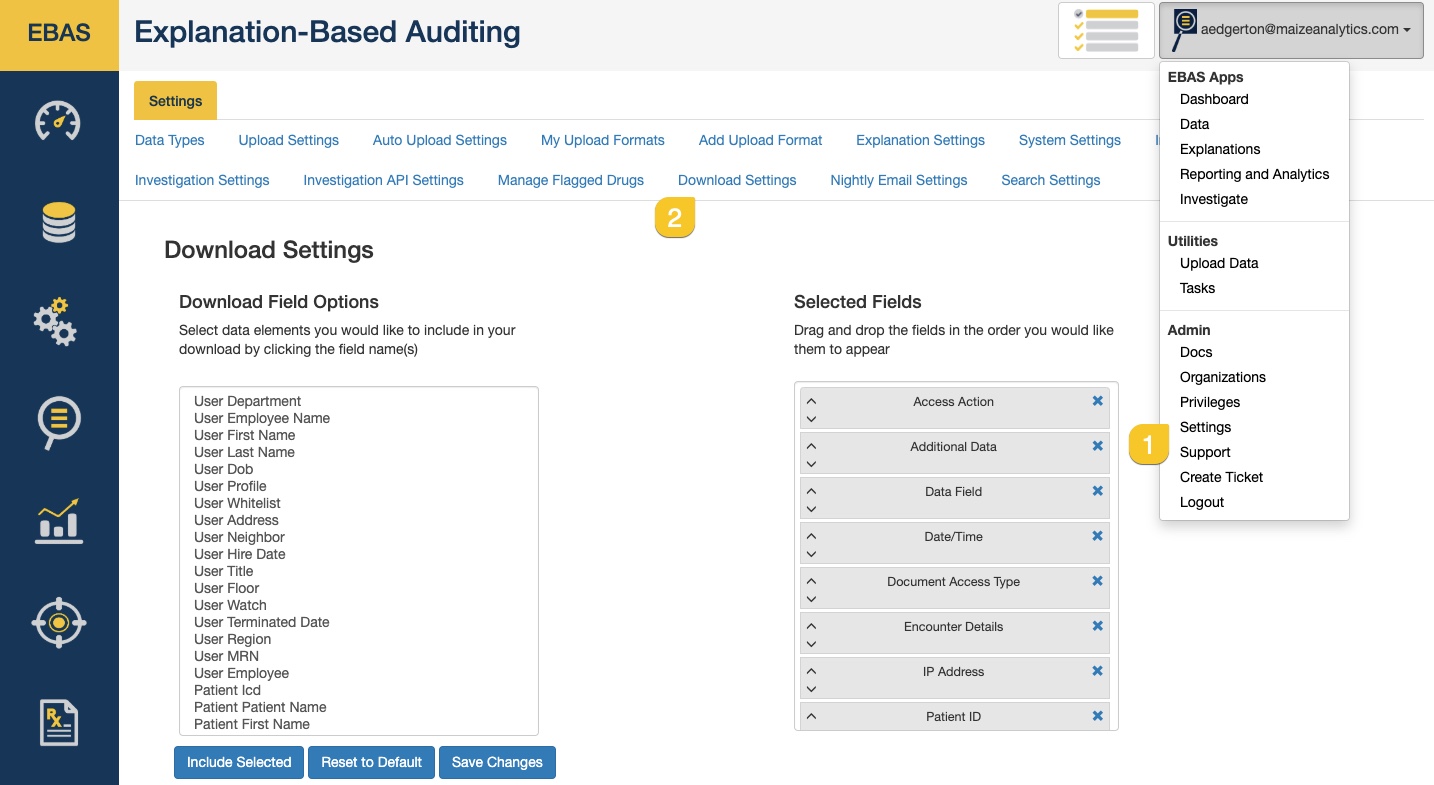Click the database stack sidebar icon

[58, 222]
